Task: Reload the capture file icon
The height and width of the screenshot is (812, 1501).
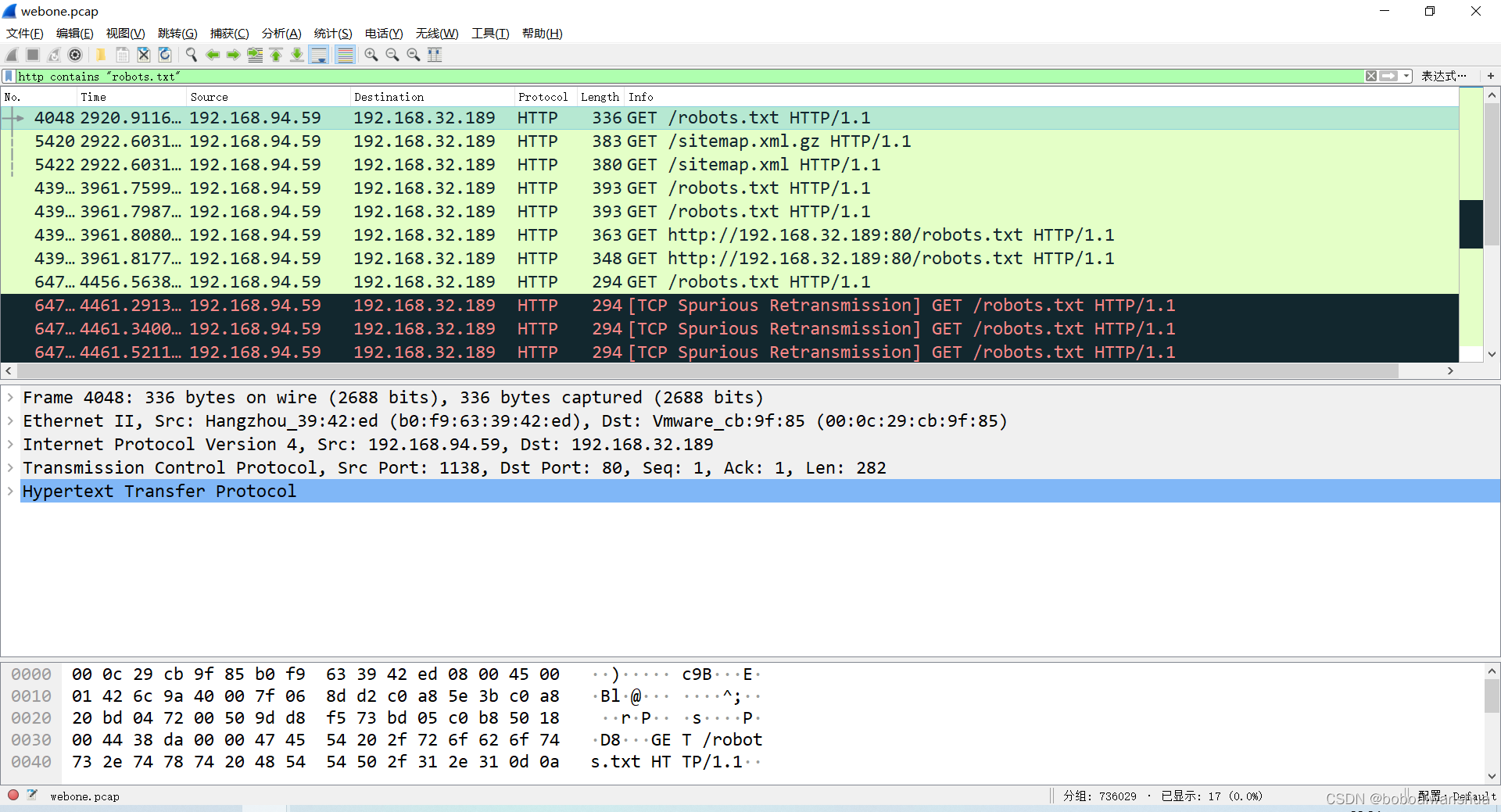Action: point(164,55)
